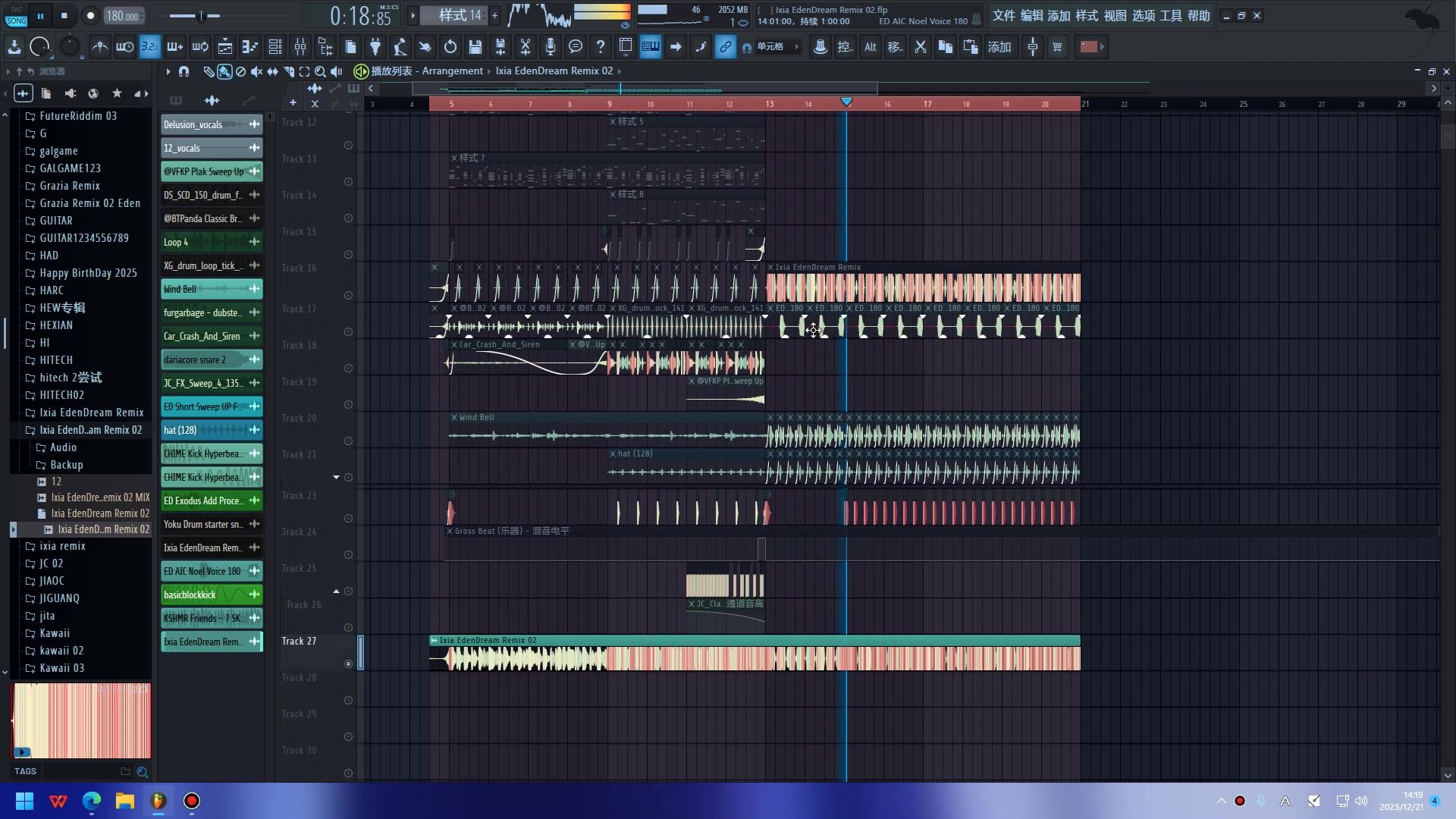Expand the ixia remix folder
This screenshot has height=819, width=1456.
(x=63, y=546)
